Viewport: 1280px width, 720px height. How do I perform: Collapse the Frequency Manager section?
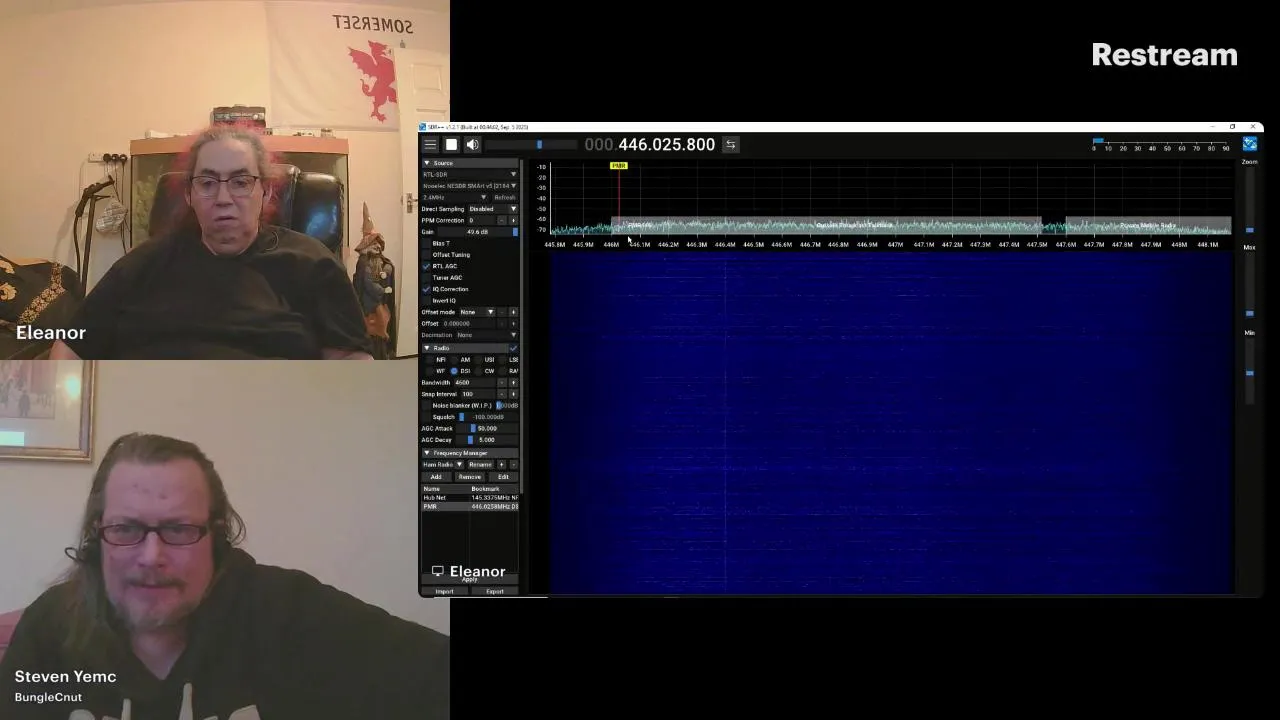click(x=470, y=453)
